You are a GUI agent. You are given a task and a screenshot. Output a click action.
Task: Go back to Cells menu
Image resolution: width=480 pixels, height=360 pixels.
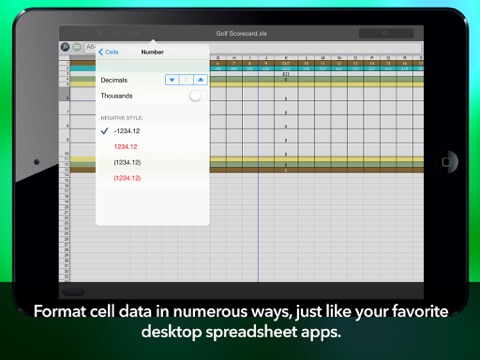coord(108,52)
